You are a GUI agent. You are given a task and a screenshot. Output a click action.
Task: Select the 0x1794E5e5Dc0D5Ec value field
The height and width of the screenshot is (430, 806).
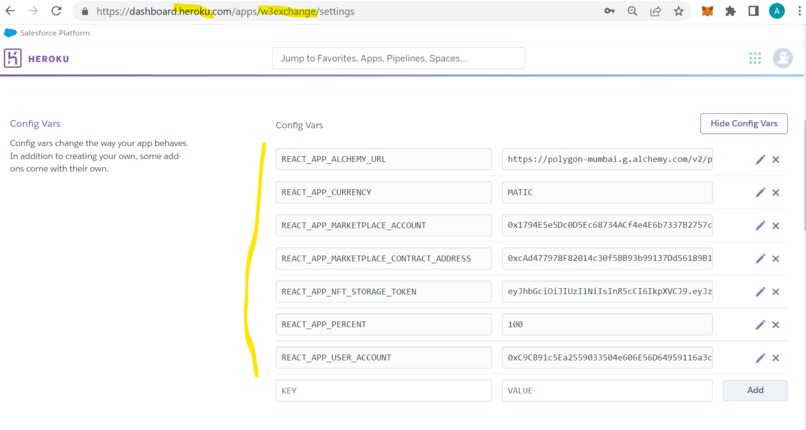607,226
